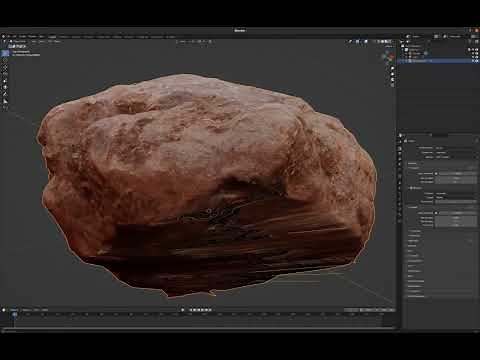Screen dimensions: 480x360
Task: Switch perspective/orthographic grid icon in viewport
Action: pyautogui.click(x=392, y=85)
